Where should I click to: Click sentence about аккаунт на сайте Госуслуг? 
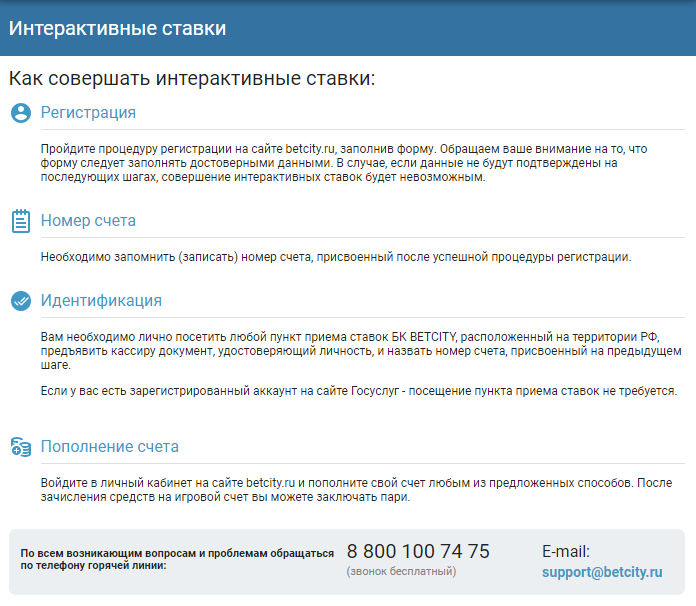coord(359,391)
